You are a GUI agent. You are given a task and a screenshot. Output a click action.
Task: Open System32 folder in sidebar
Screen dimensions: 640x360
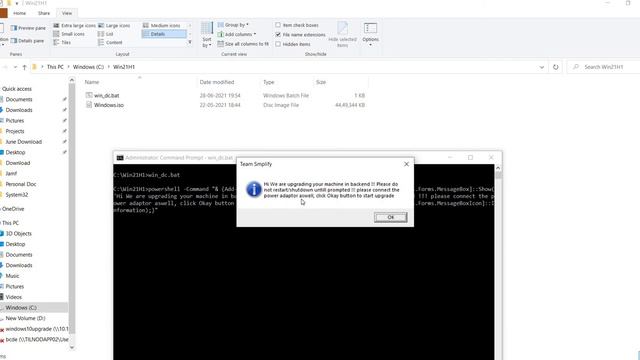pyautogui.click(x=17, y=195)
